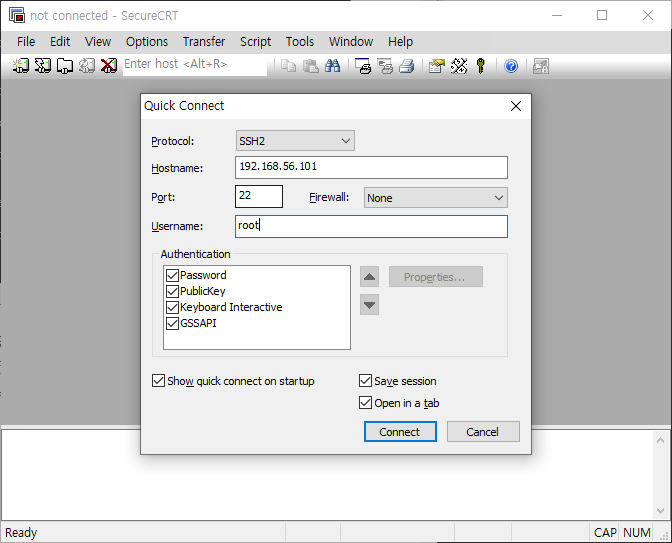Click the Hostname field with 192.168.56.101
The image size is (672, 543).
coord(371,167)
